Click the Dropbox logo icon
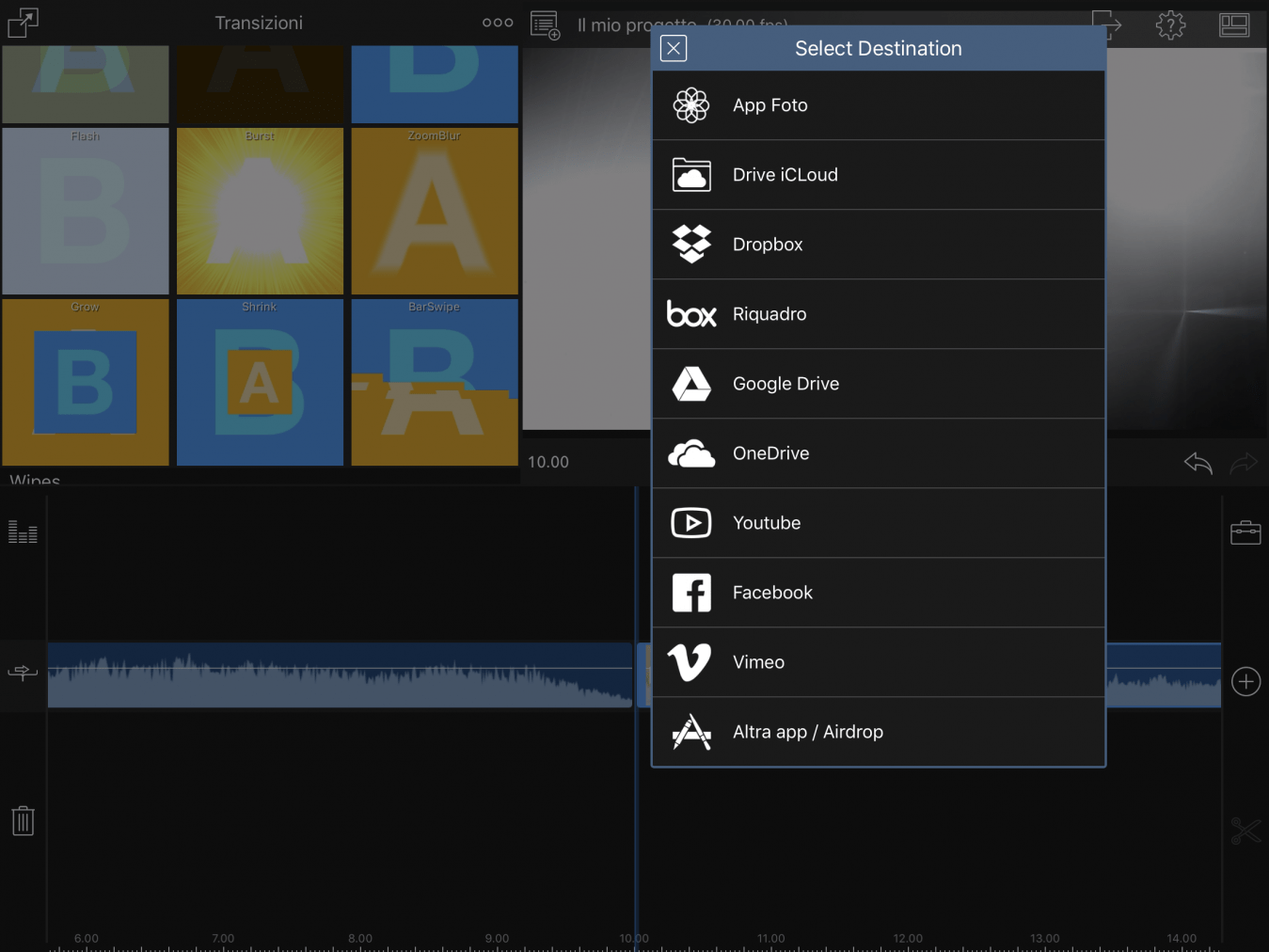 click(x=691, y=245)
